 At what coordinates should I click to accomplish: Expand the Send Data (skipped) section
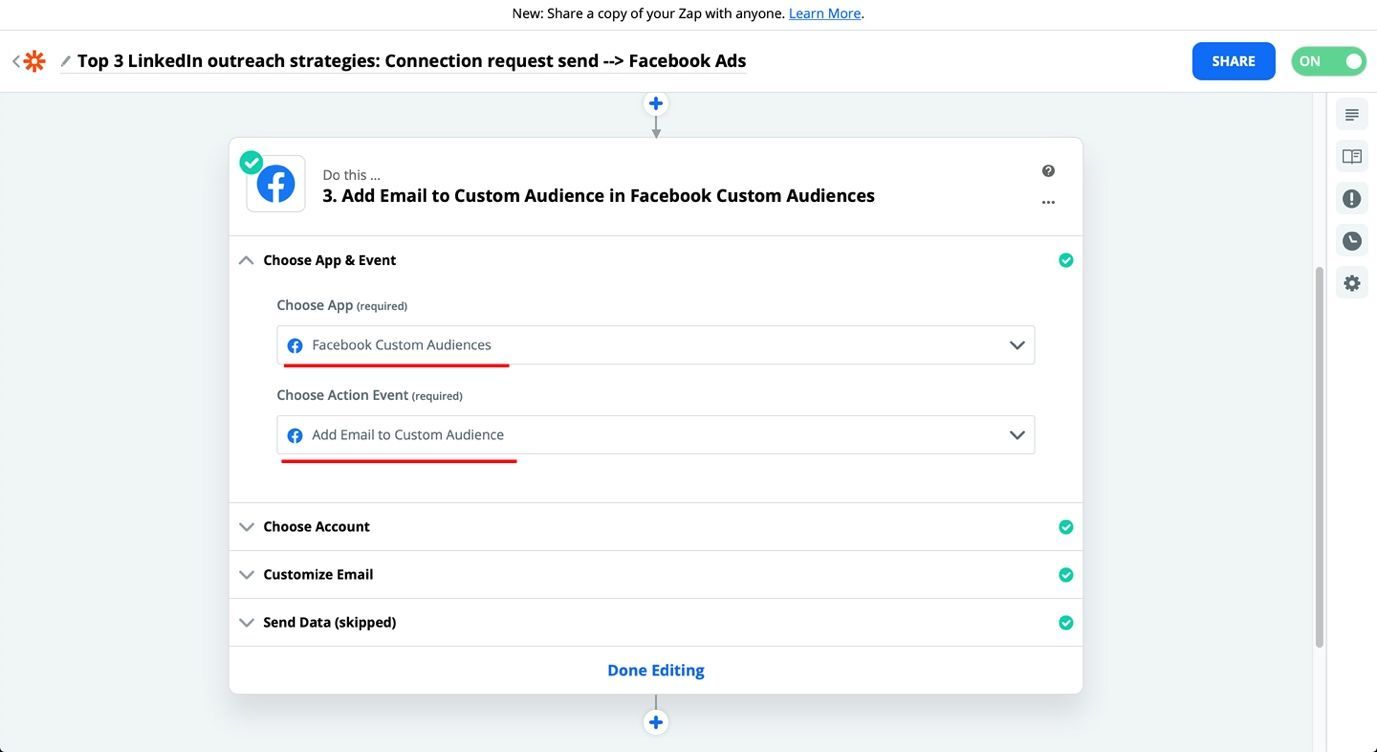[x=246, y=623]
